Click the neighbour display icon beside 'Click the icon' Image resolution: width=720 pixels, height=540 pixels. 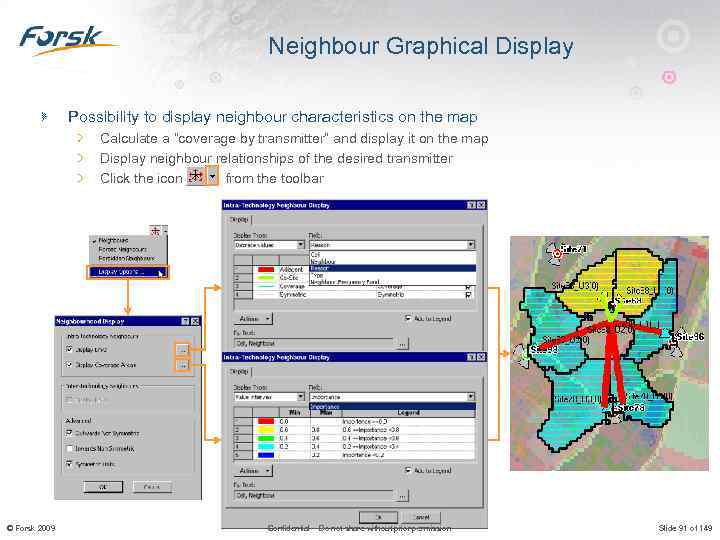click(196, 175)
